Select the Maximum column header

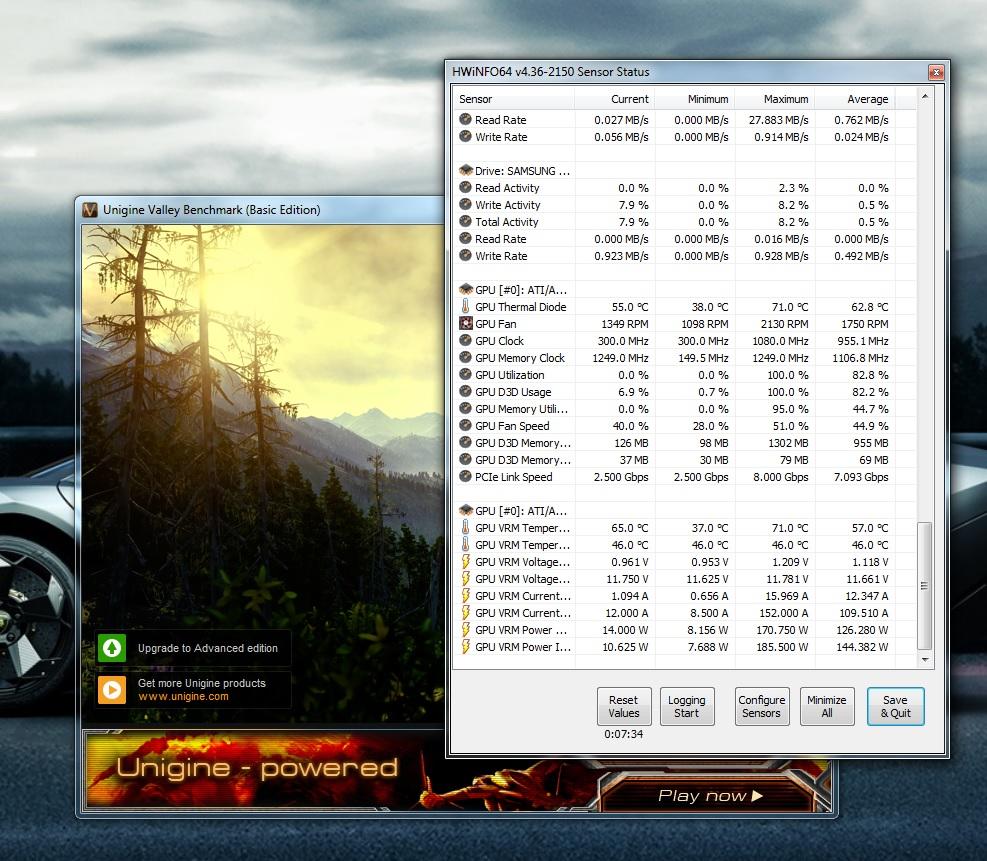pos(774,99)
